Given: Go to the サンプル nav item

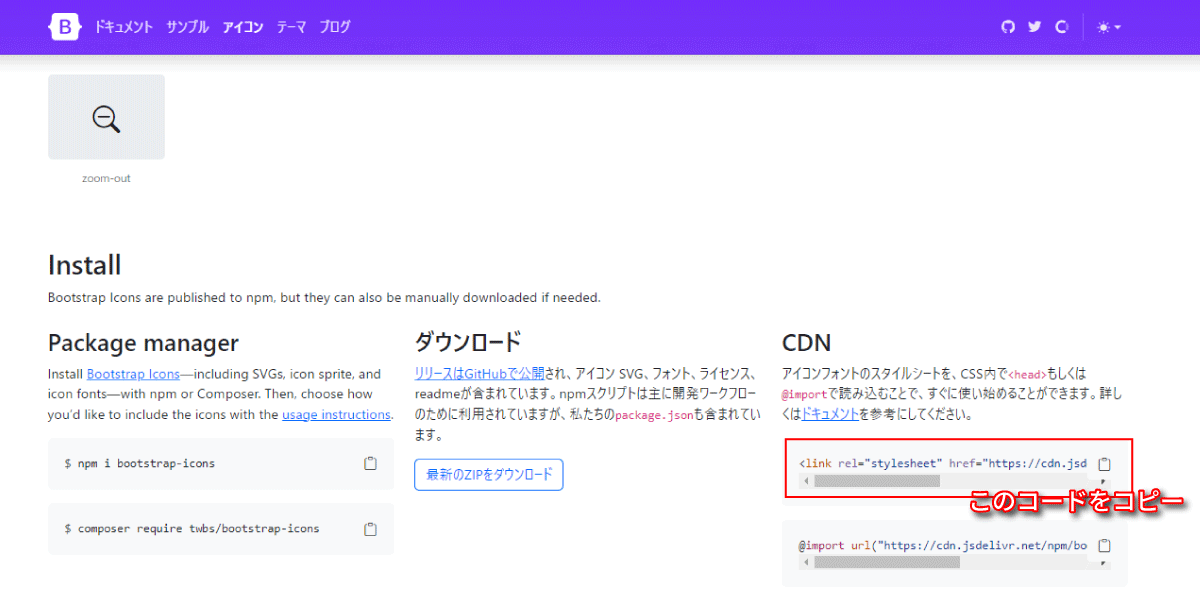Looking at the screenshot, I should point(188,27).
